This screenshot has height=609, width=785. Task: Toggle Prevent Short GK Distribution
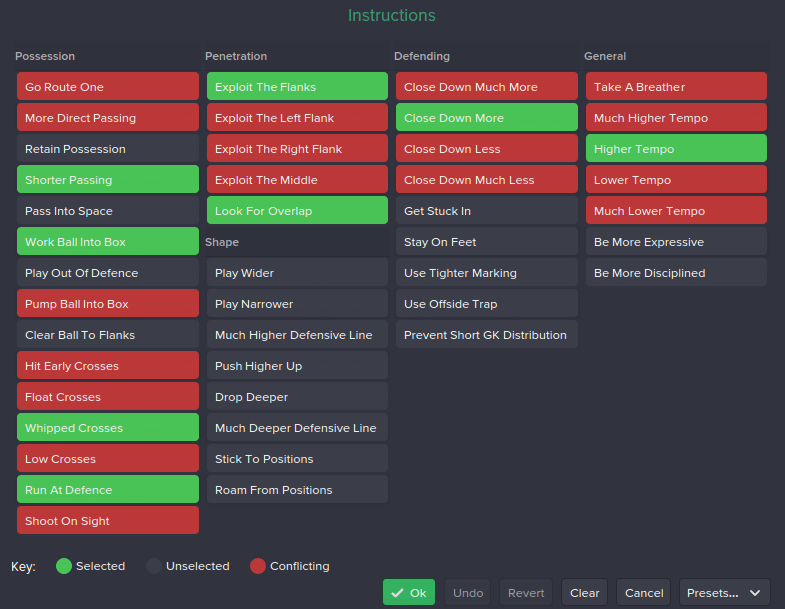tap(487, 335)
